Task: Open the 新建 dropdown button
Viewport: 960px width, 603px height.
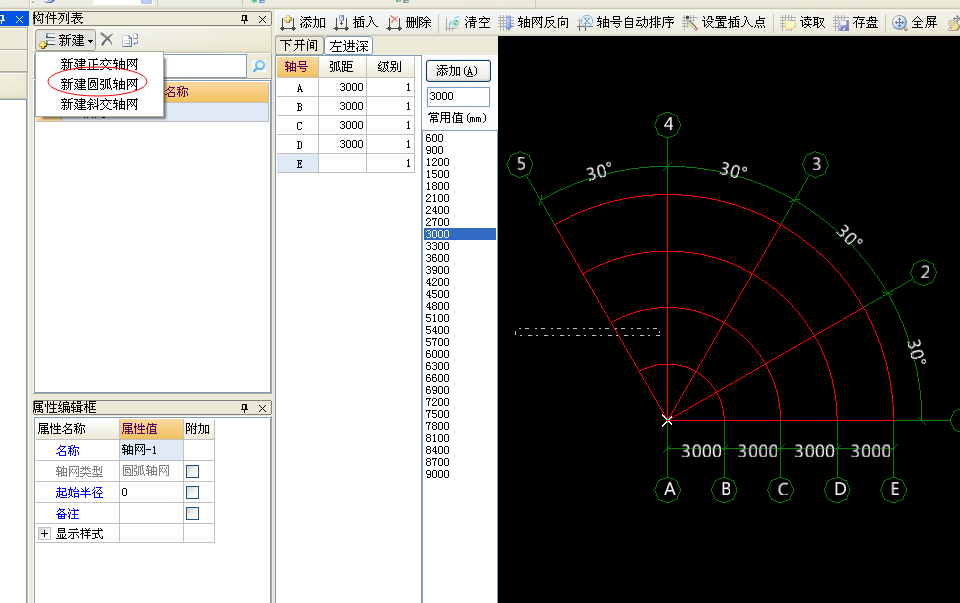Action: pyautogui.click(x=66, y=40)
